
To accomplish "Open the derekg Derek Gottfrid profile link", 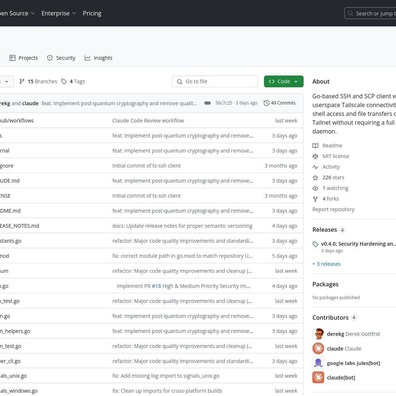I will point(353,334).
